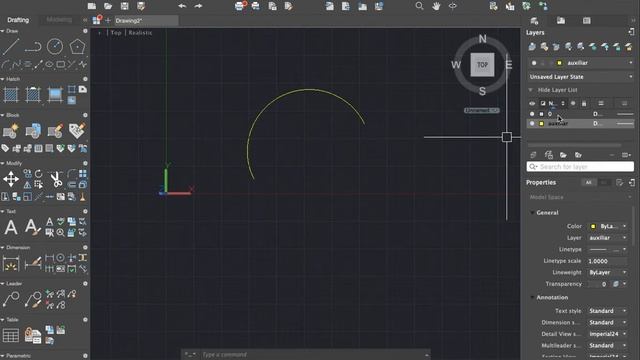Select the Multileader tool
640x360 pixels.
(11, 299)
